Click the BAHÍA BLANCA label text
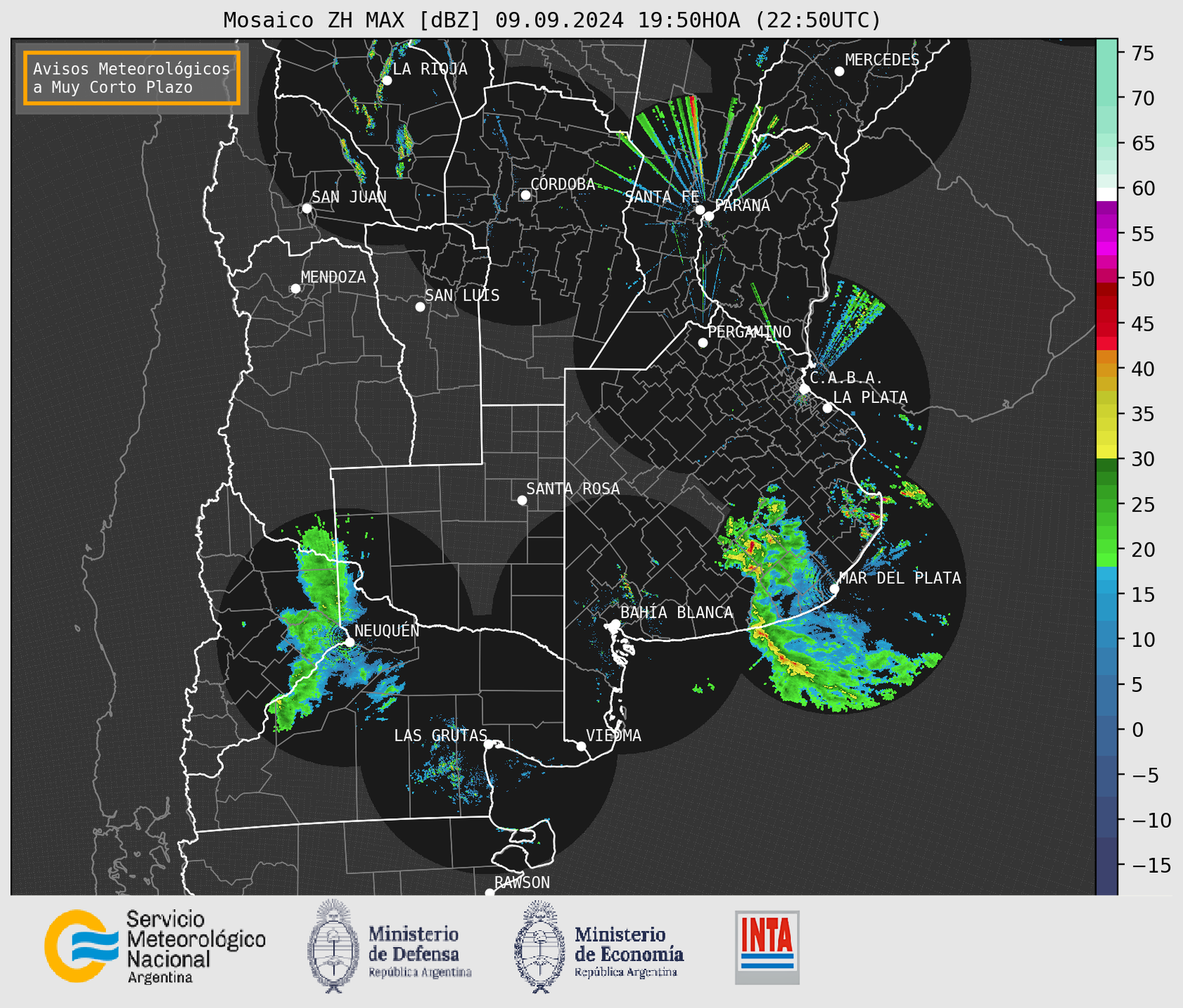This screenshot has width=1183, height=1008. (677, 613)
